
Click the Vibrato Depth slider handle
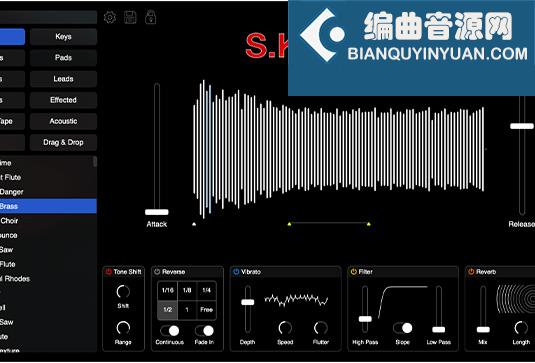click(x=248, y=302)
